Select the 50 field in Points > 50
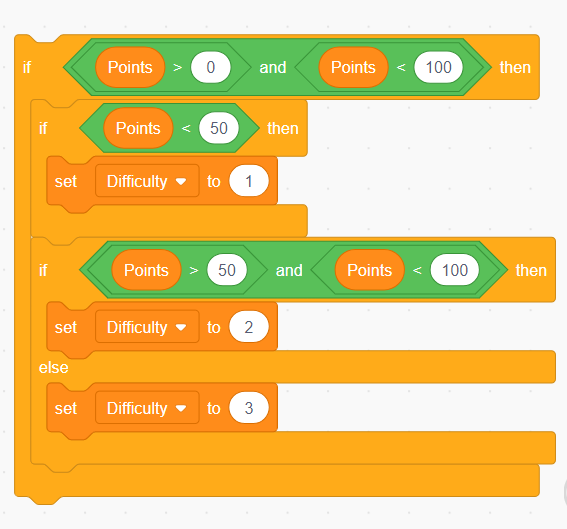Screen dimensions: 567x529 (227, 270)
